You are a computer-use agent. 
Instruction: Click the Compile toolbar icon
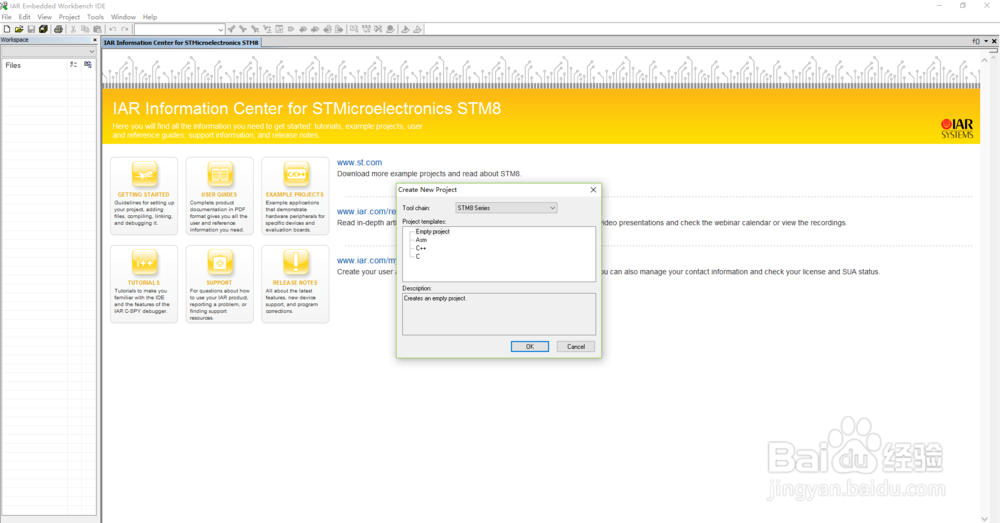pos(353,29)
